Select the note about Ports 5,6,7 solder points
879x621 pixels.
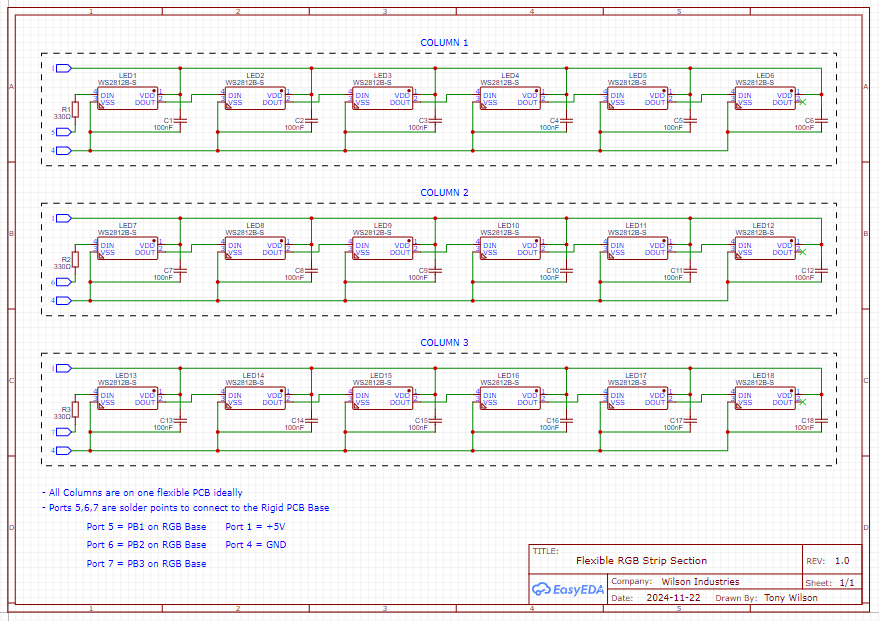(x=186, y=508)
